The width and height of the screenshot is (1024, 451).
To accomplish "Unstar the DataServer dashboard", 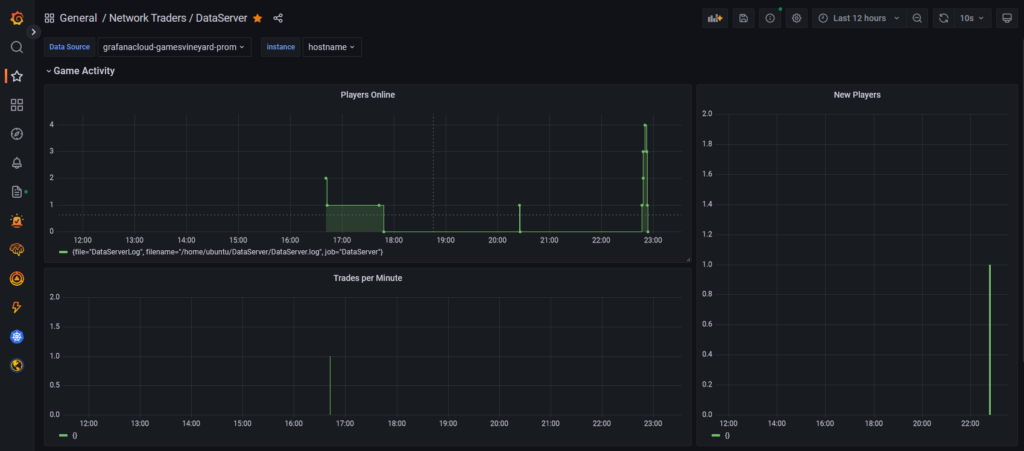I will point(257,18).
